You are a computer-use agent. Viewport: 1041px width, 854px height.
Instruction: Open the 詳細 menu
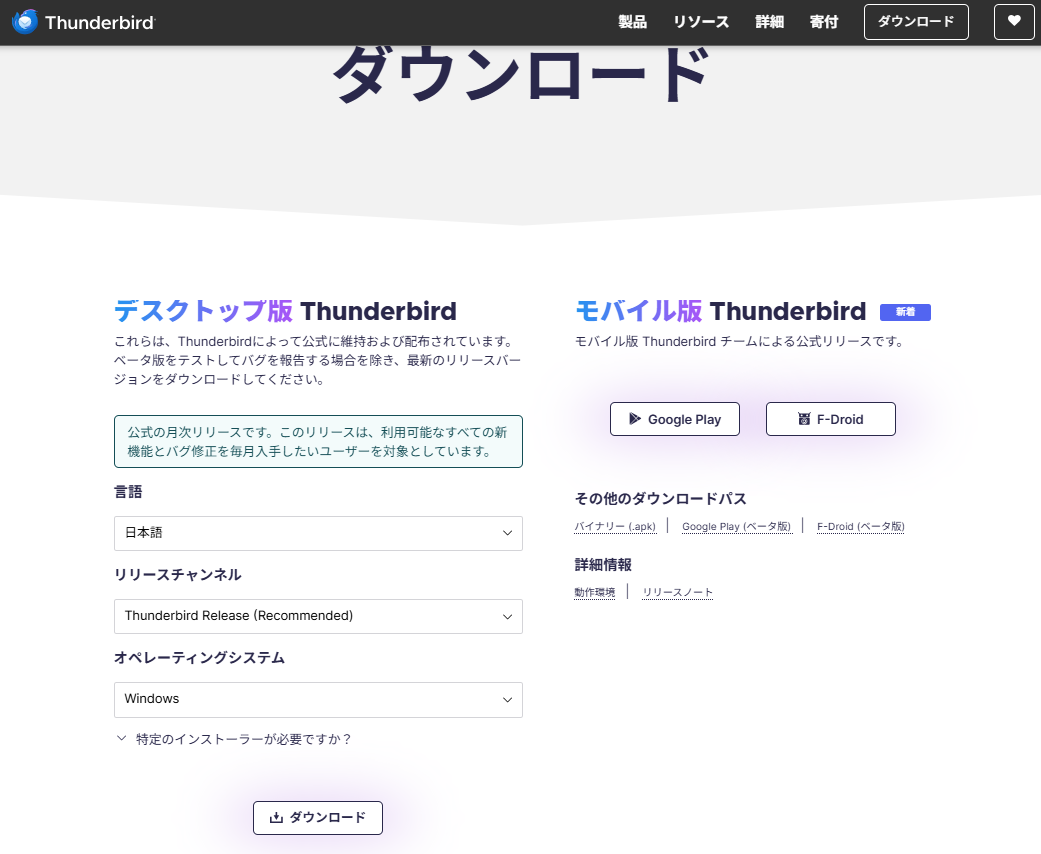pos(769,22)
